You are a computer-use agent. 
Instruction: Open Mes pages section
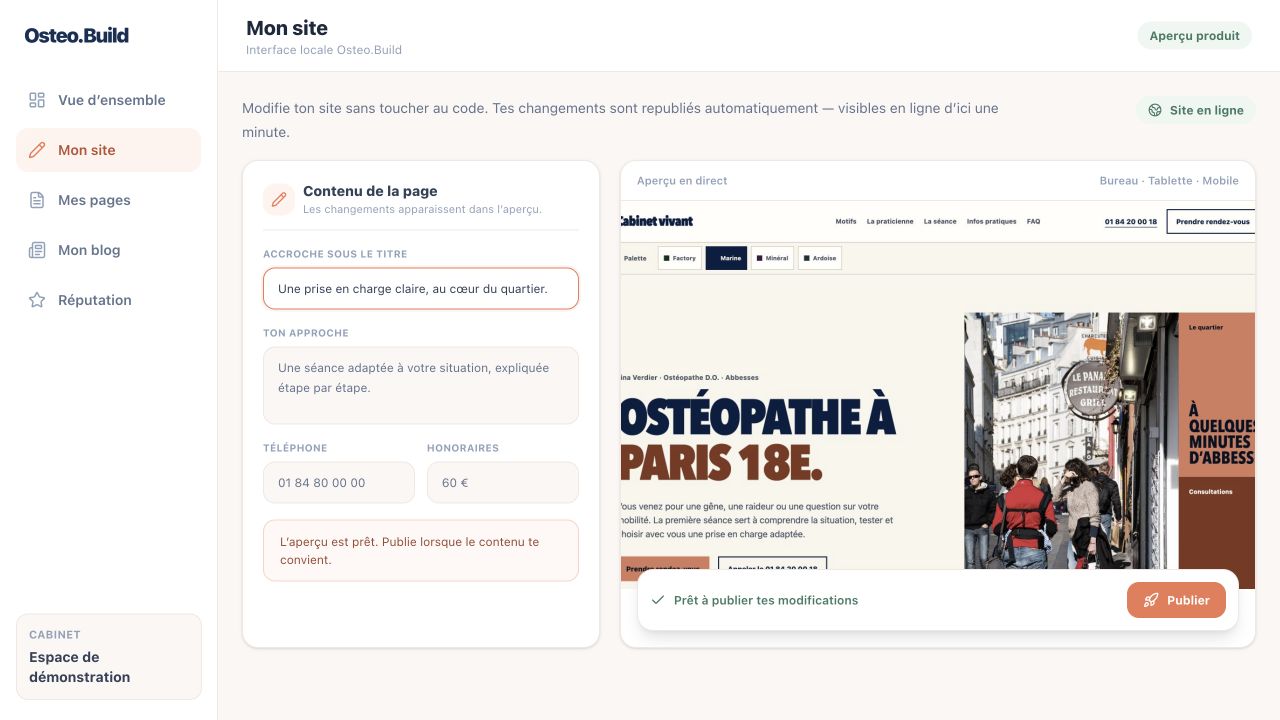click(x=108, y=200)
